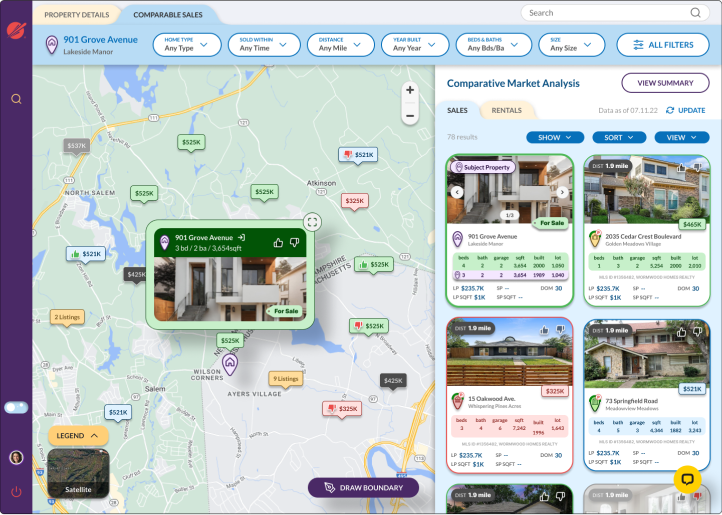Click the red app logo in the sidebar

coord(16,30)
